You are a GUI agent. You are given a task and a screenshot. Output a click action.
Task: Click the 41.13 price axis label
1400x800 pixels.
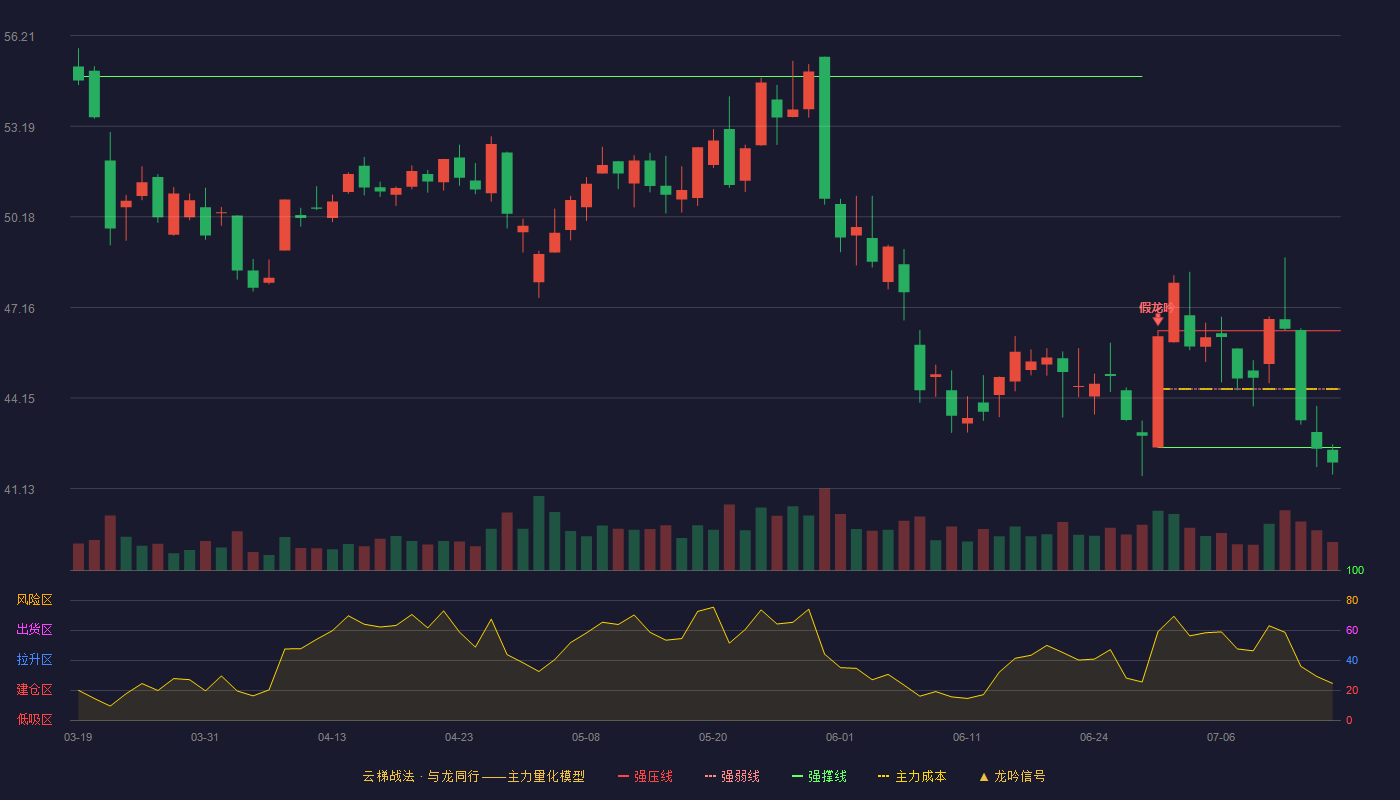coord(19,490)
